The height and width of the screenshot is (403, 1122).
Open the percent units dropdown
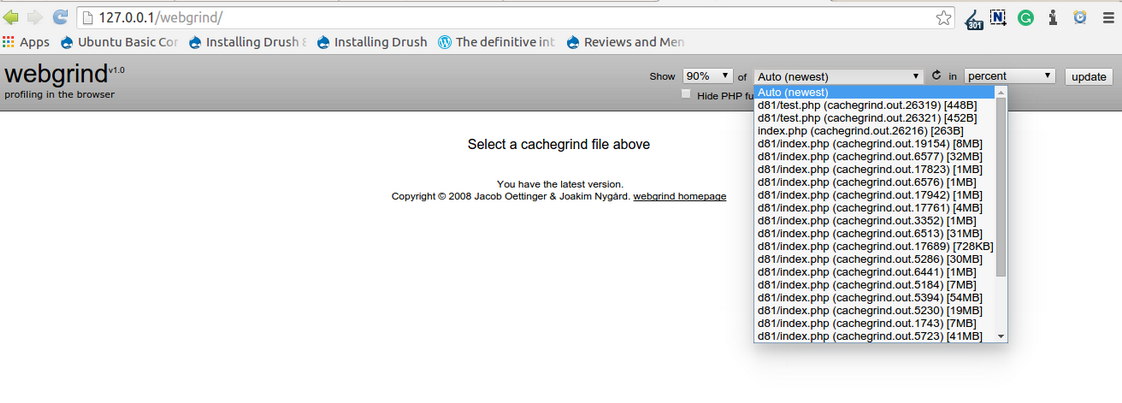click(1009, 76)
